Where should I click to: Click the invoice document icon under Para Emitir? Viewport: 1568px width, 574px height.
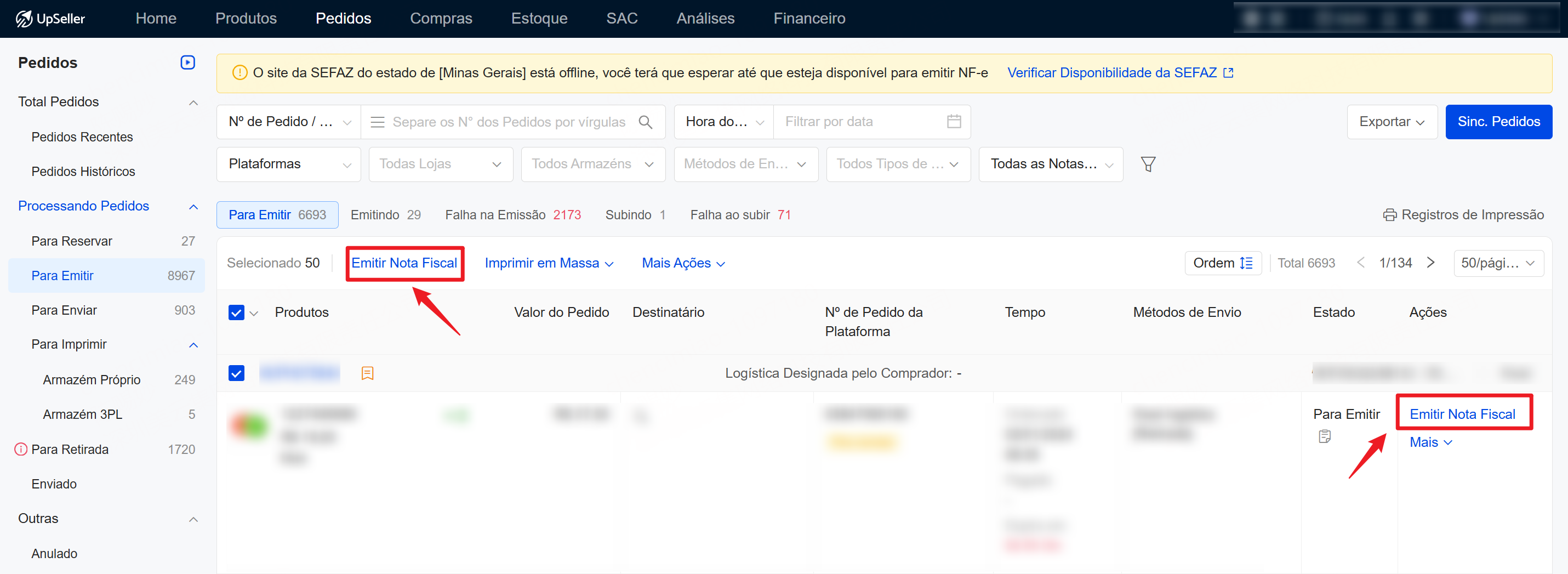click(1325, 436)
